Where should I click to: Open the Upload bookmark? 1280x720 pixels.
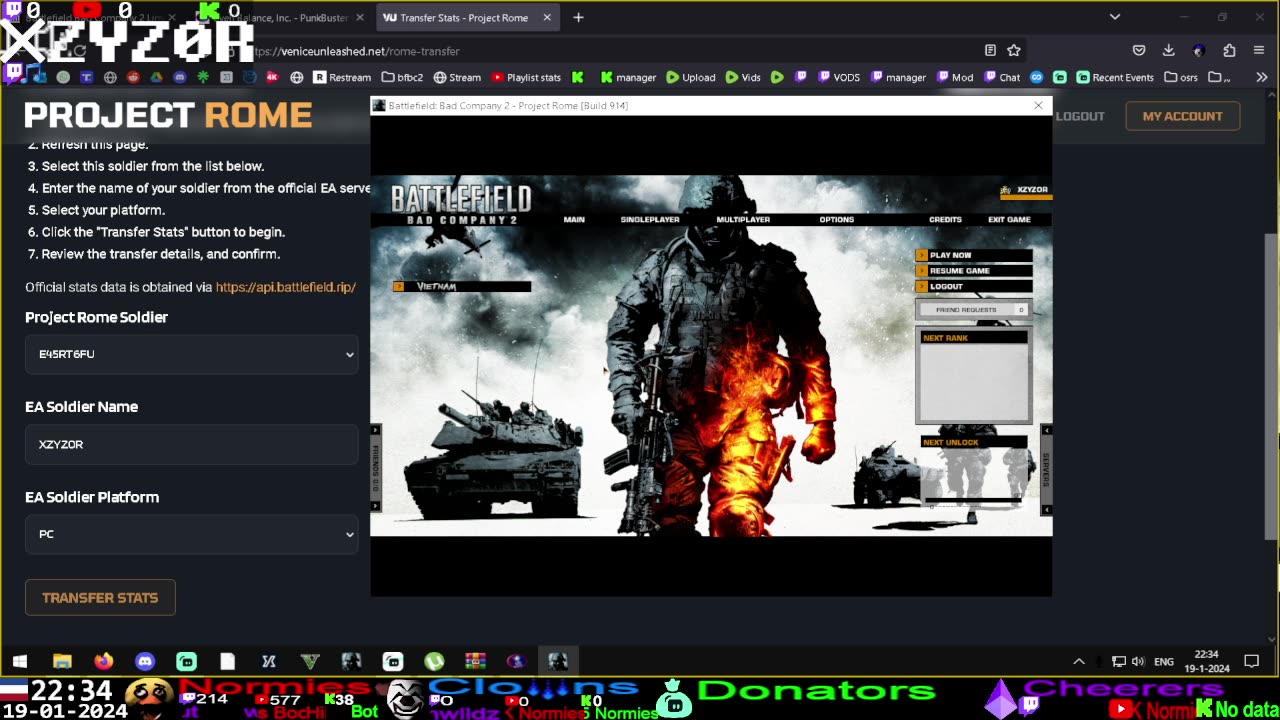tap(691, 77)
